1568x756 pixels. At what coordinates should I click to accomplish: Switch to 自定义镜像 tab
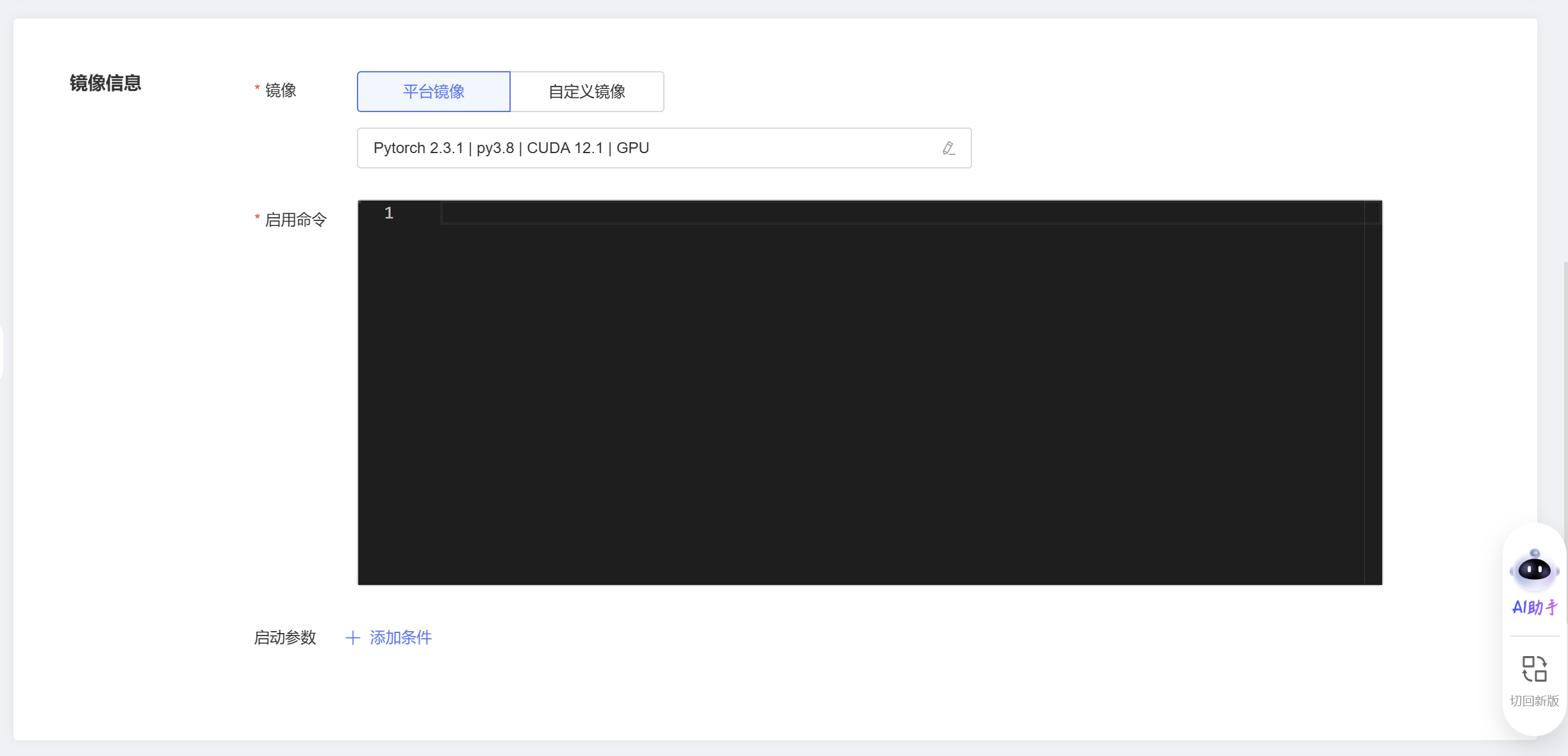point(587,92)
